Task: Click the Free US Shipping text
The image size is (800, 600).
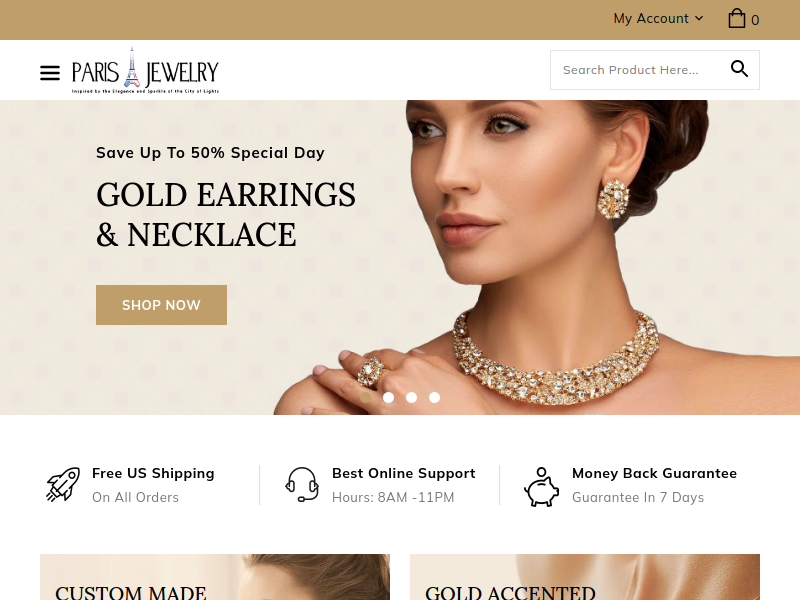Action: [153, 473]
